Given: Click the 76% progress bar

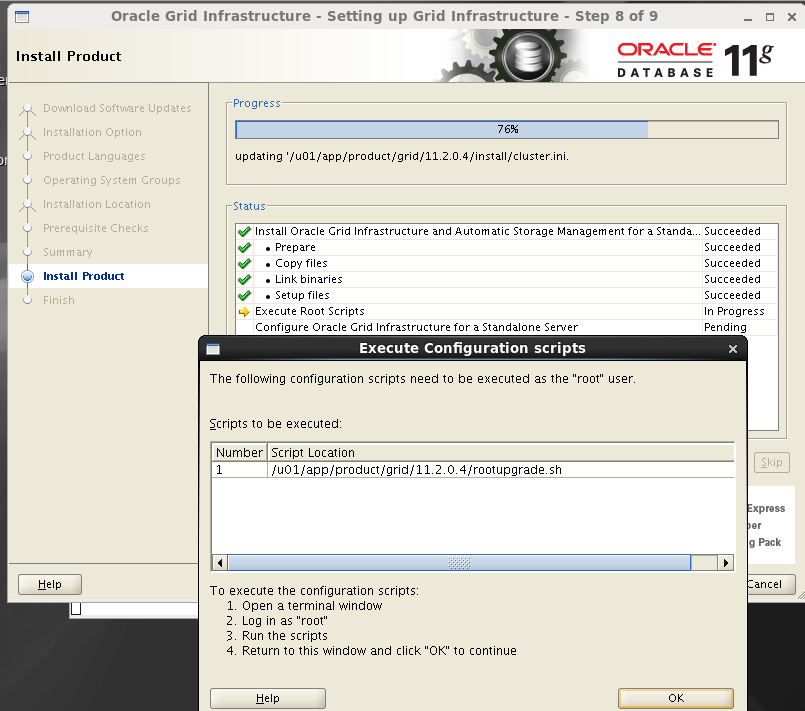Looking at the screenshot, I should point(507,129).
